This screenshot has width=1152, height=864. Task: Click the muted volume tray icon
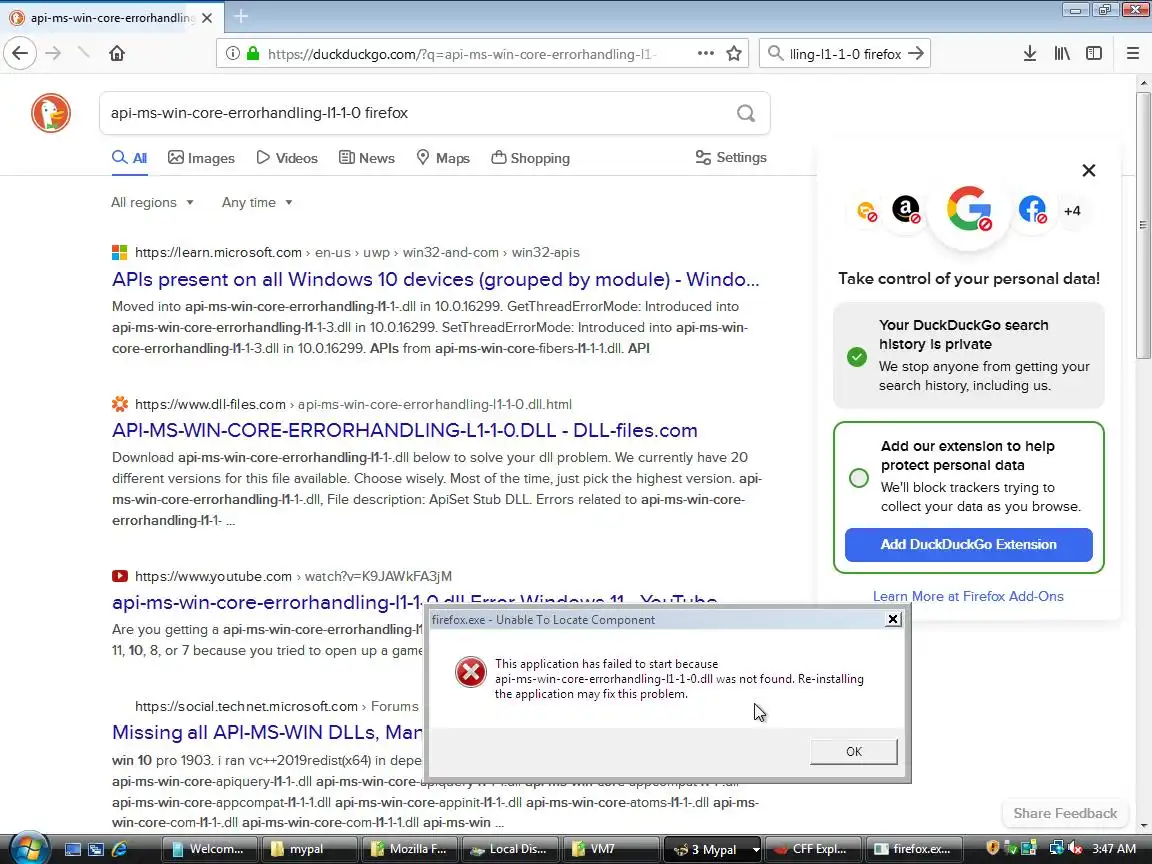pyautogui.click(x=1075, y=849)
